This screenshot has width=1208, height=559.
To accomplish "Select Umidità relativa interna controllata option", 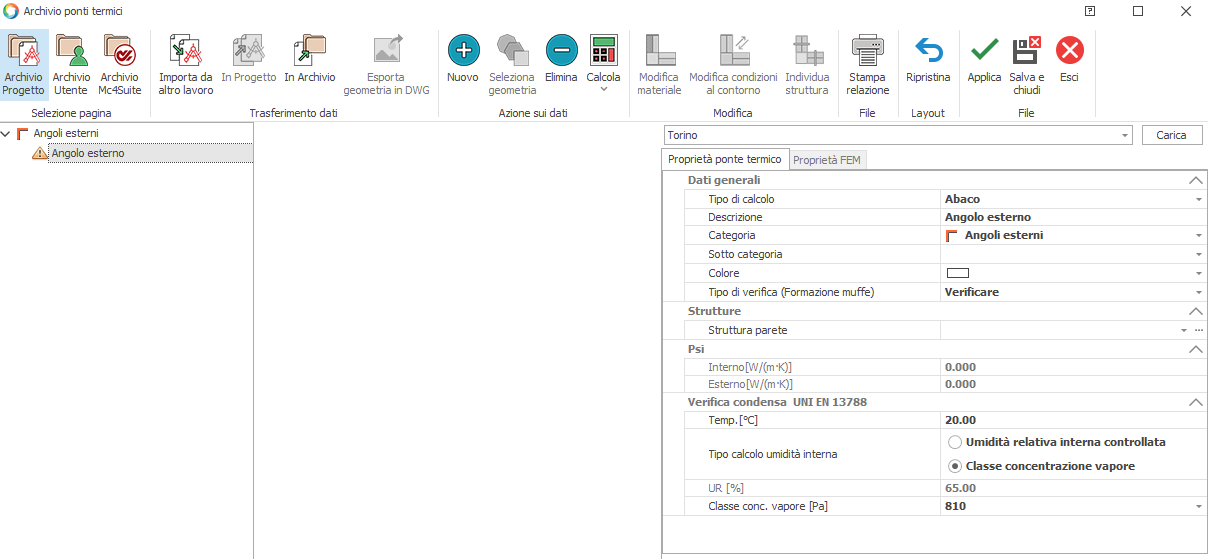I will (955, 442).
